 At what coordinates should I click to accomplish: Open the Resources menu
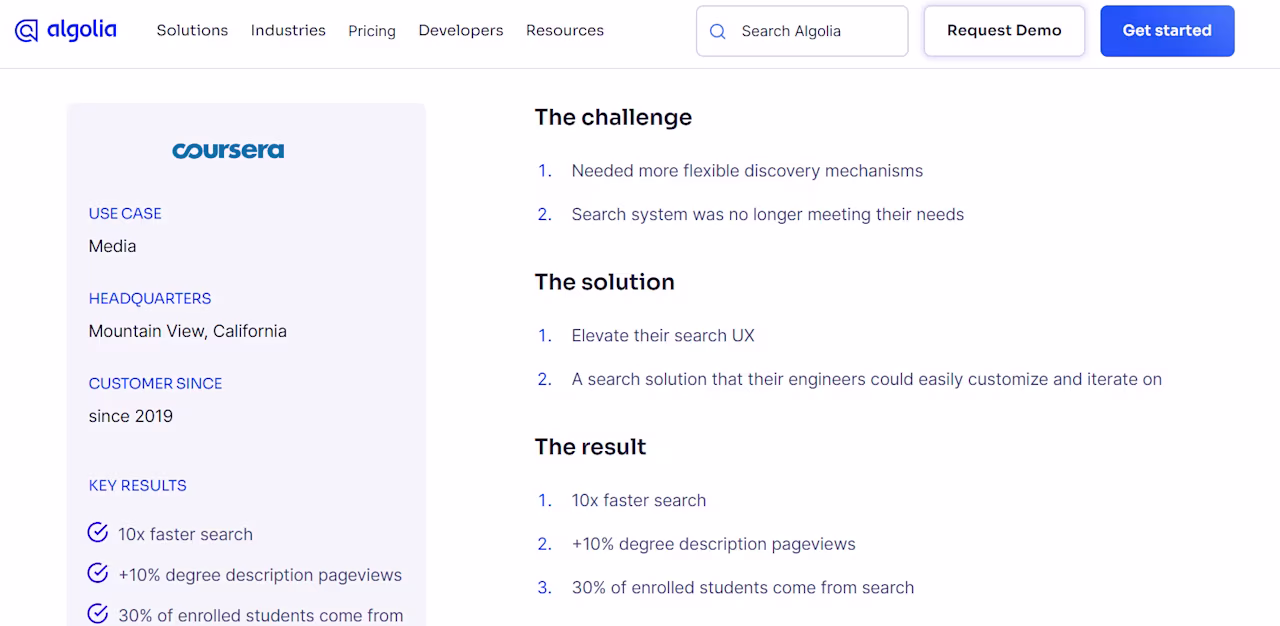coord(565,31)
